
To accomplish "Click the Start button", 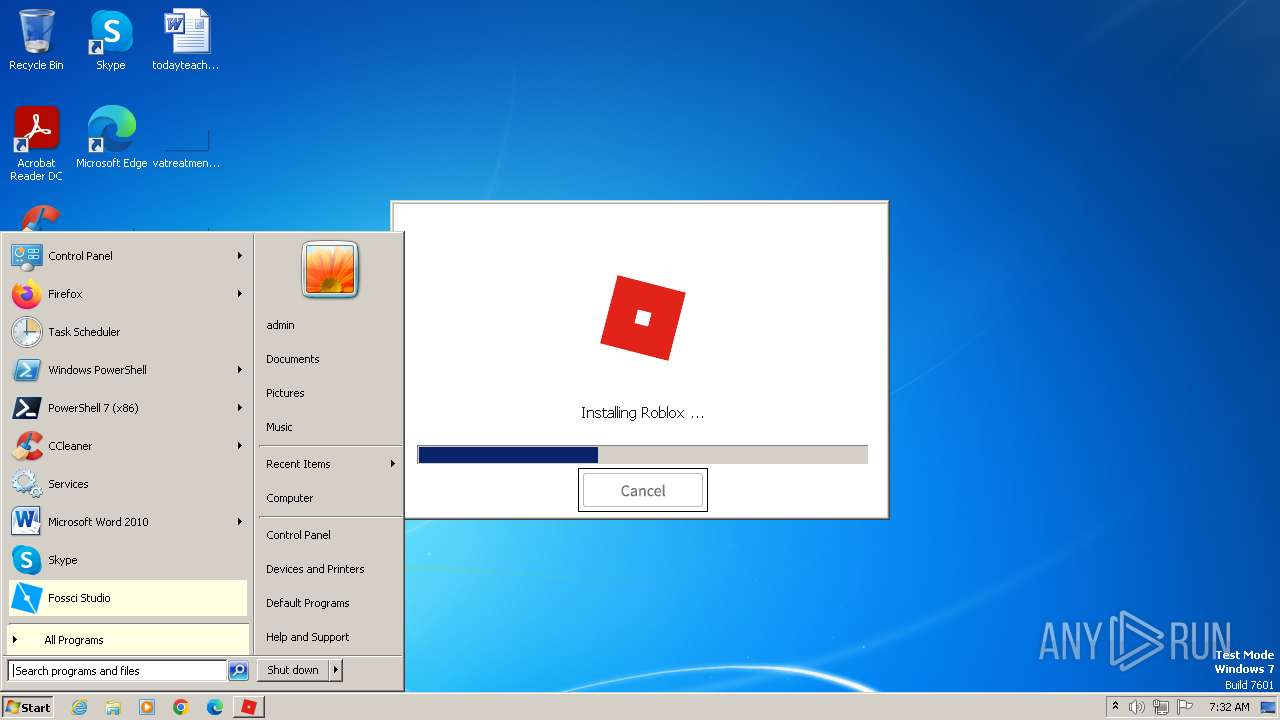I will pos(28,707).
